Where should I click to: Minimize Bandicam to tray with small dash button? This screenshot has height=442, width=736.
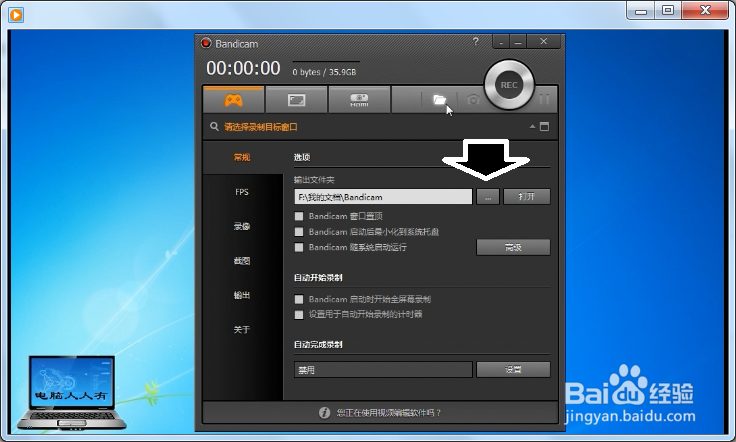[501, 42]
